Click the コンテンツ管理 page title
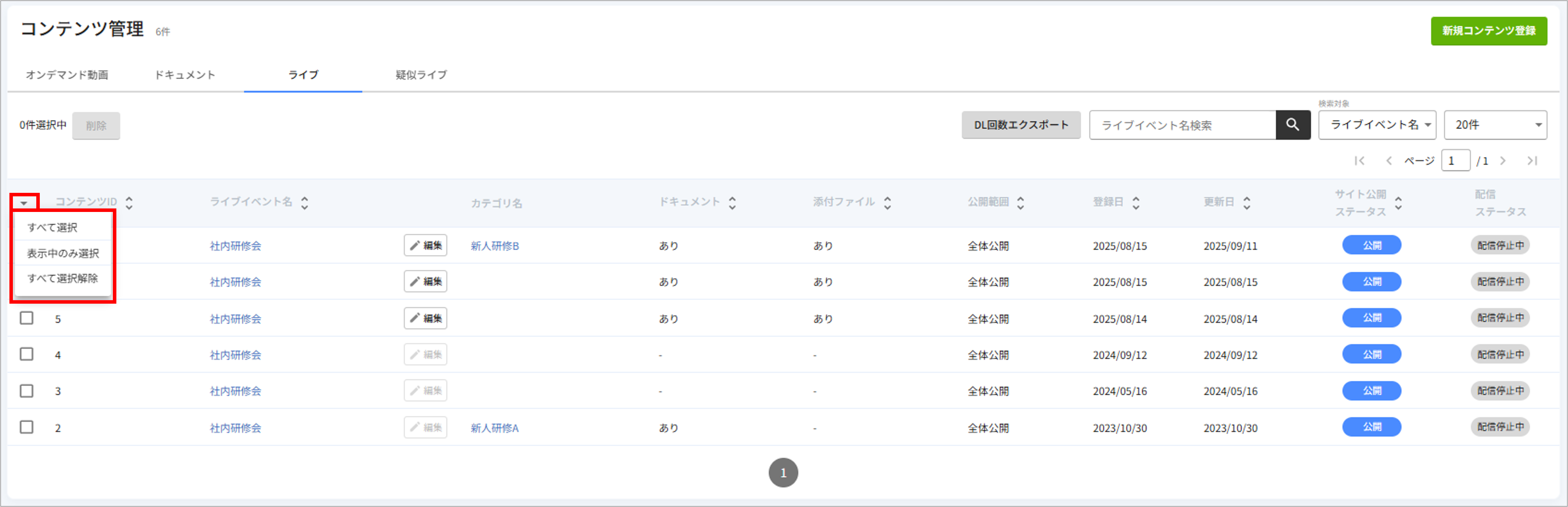This screenshot has width=1568, height=507. [x=82, y=29]
